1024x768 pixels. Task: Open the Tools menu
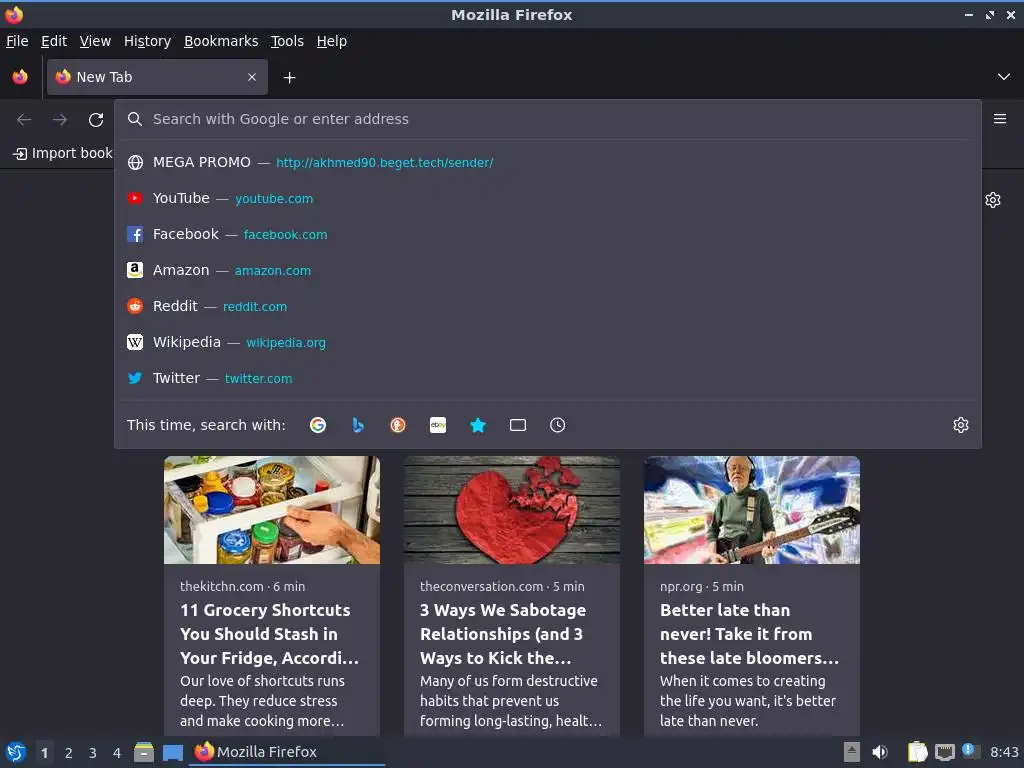287,41
